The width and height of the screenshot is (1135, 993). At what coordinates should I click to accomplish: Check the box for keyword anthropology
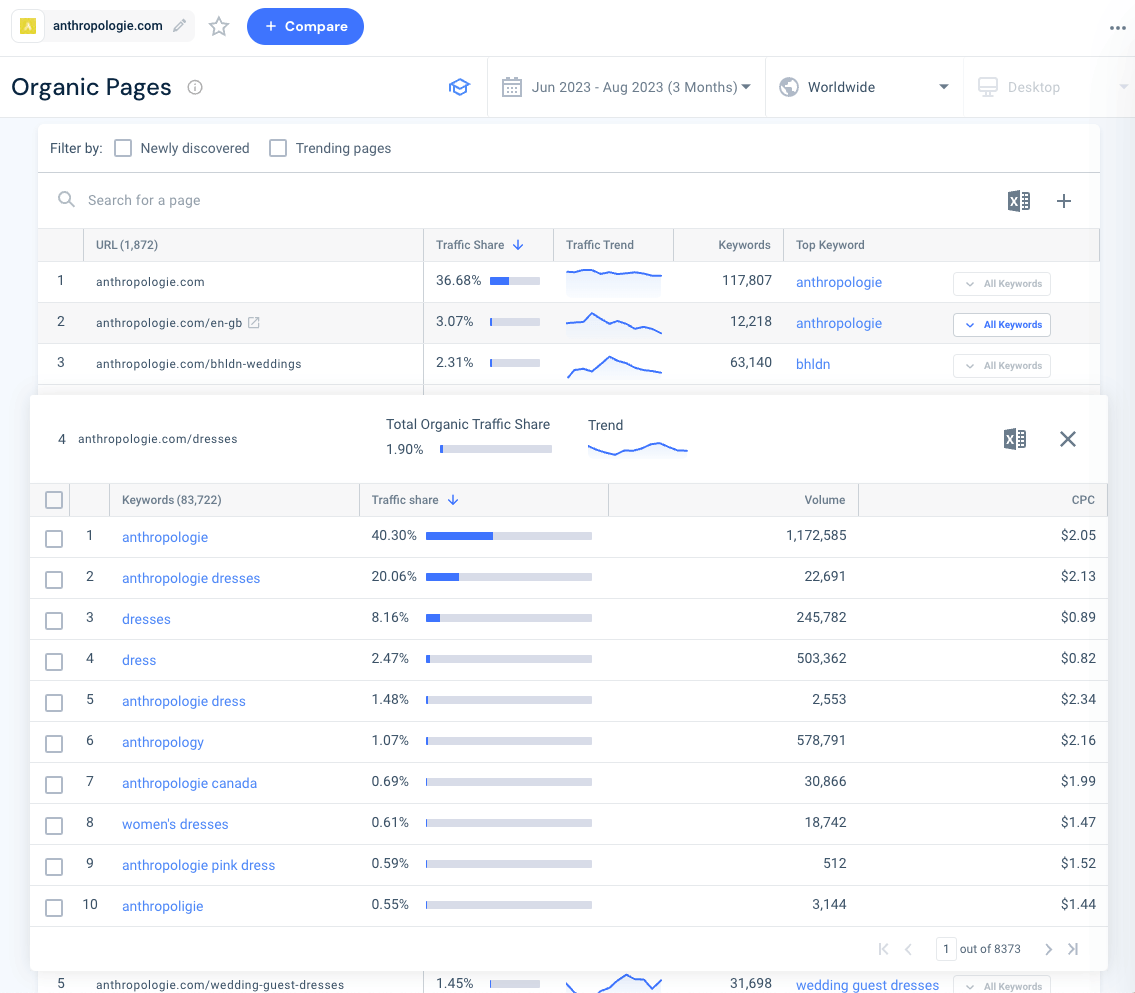tap(54, 743)
